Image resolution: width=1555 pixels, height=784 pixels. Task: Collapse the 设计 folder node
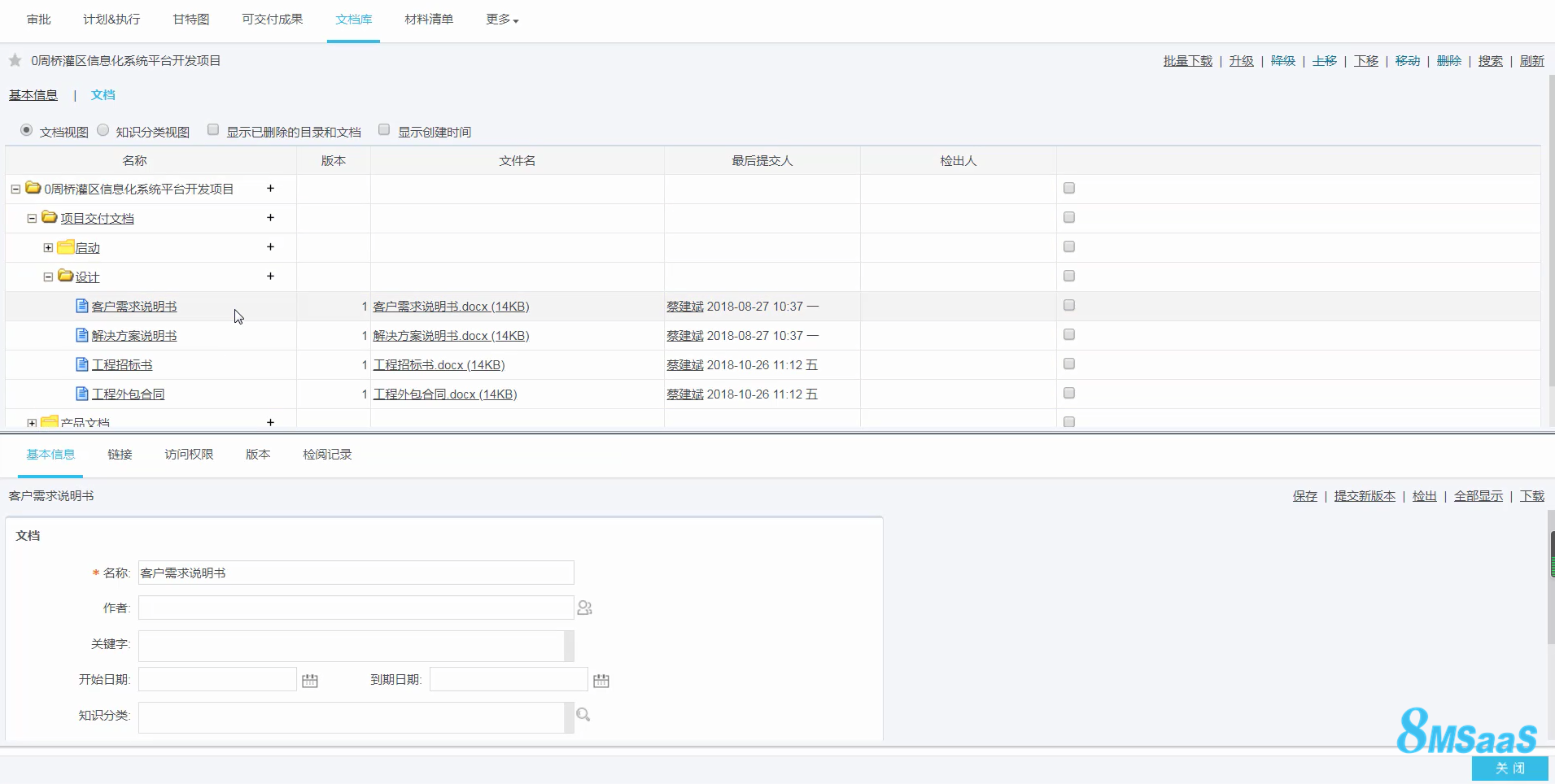click(x=48, y=277)
